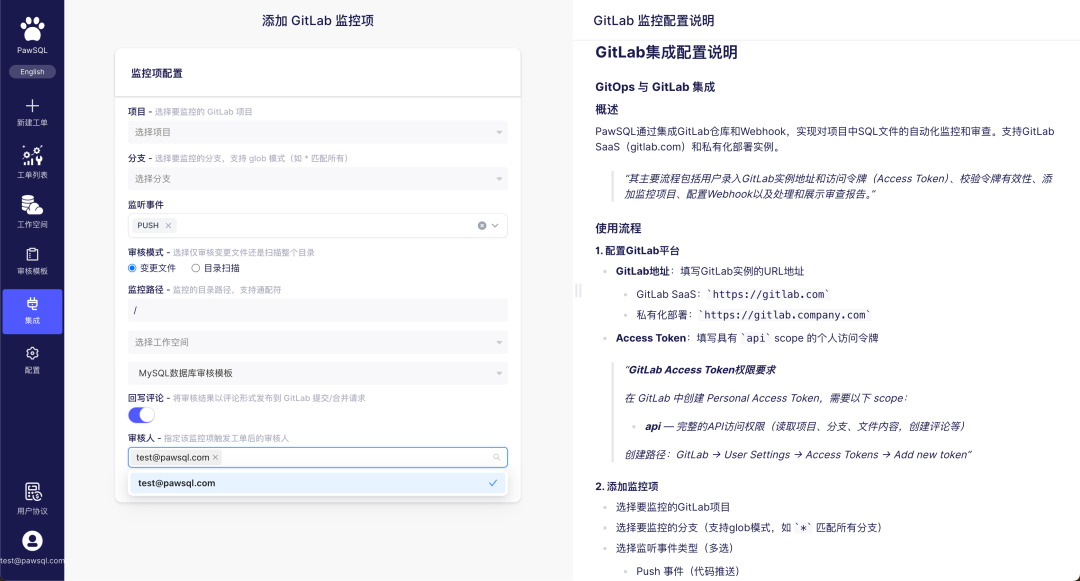Screen dimensions: 1080x581
Task: Click the 添加 GitLab 监控项 title
Action: pos(318,21)
